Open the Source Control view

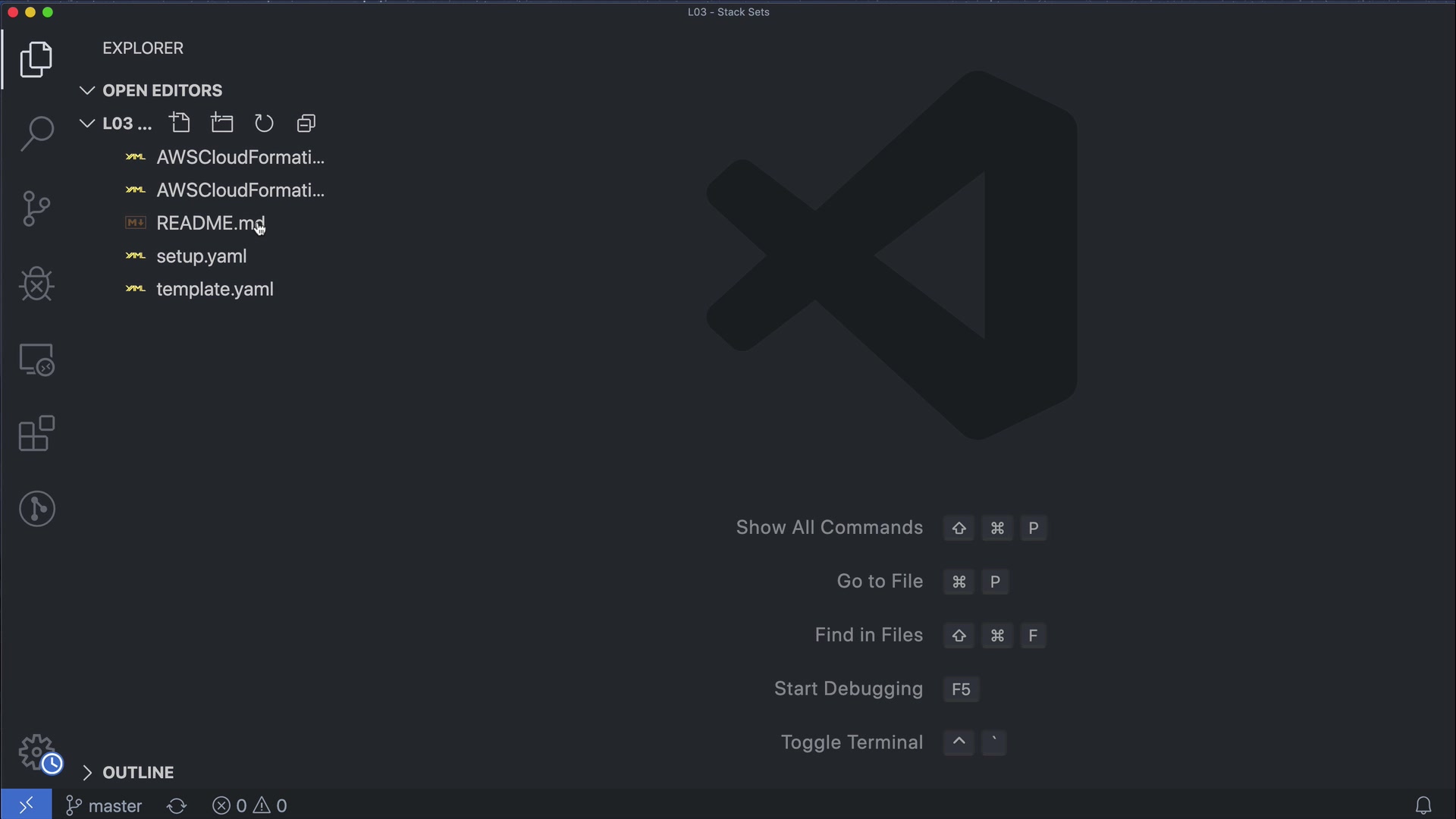[36, 209]
